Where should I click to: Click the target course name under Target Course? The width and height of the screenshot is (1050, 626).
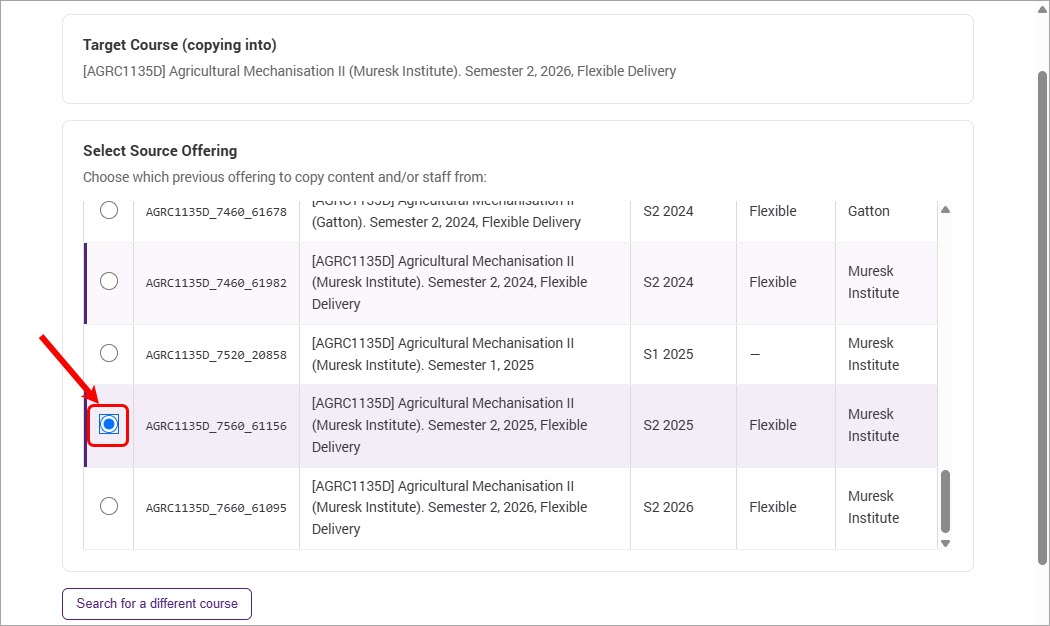pos(379,71)
